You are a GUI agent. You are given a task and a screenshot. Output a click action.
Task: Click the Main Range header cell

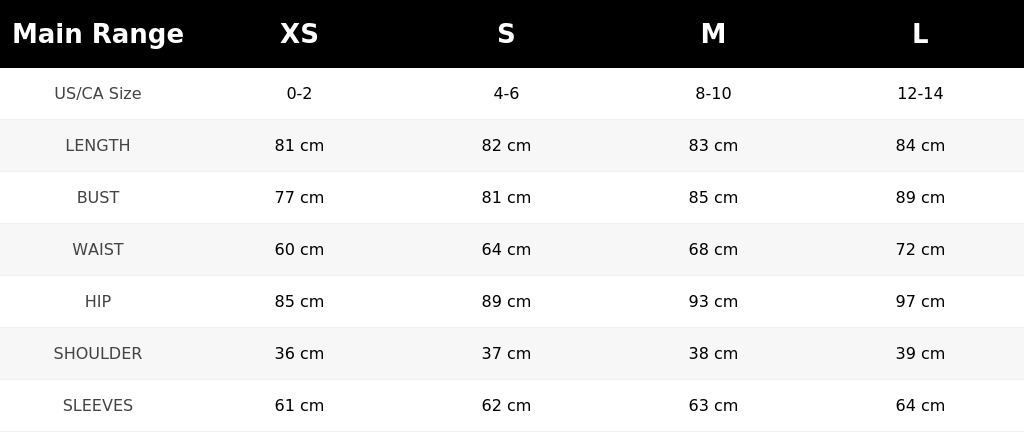click(98, 34)
